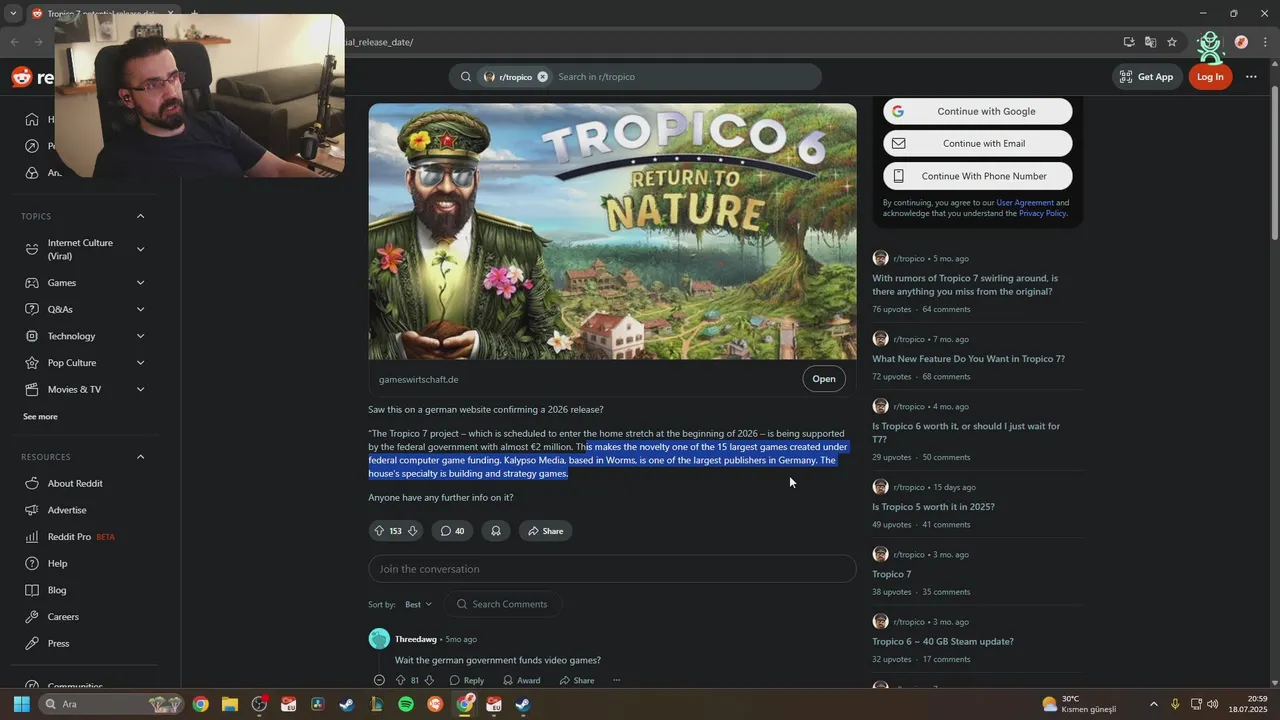This screenshot has width=1280, height=720.
Task: Expand the Movies & TV topic
Action: coord(140,389)
